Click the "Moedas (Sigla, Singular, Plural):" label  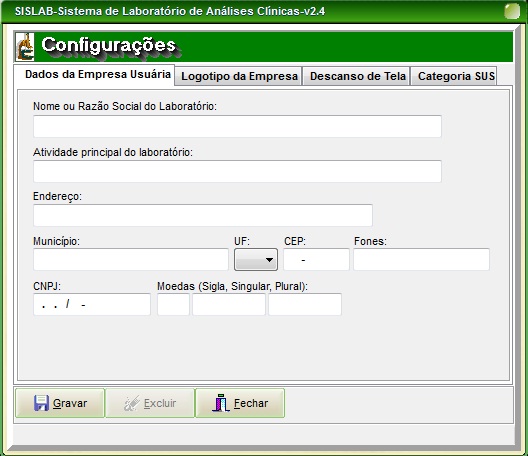[232, 286]
